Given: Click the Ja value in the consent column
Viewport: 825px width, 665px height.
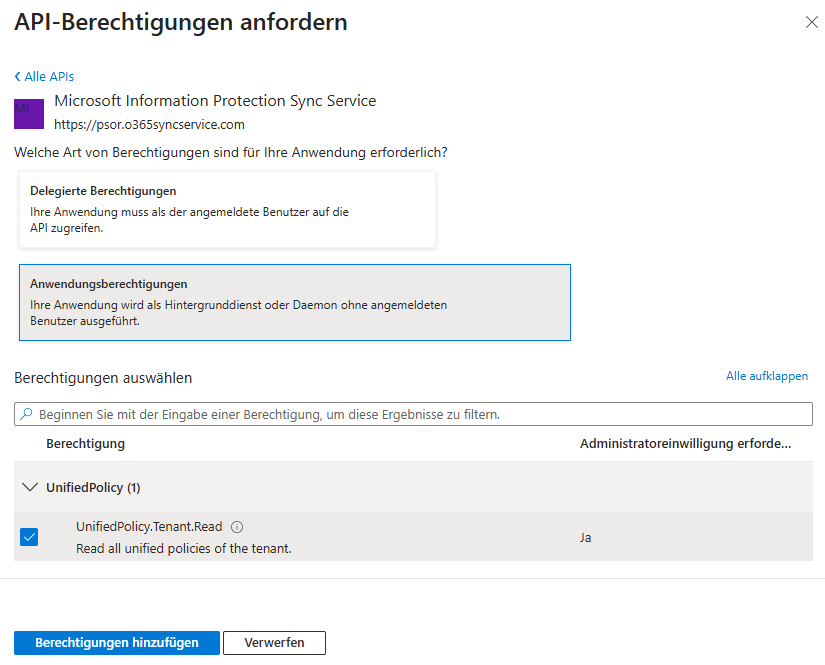Looking at the screenshot, I should click(585, 536).
